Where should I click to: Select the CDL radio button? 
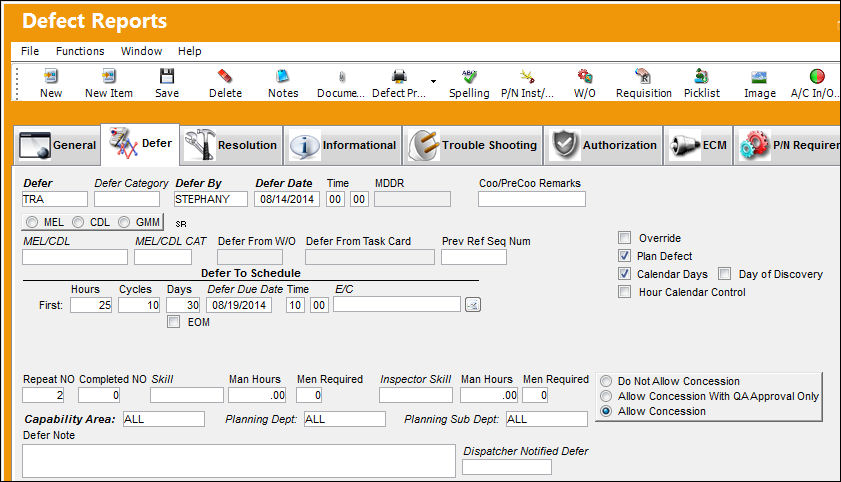coord(78,222)
